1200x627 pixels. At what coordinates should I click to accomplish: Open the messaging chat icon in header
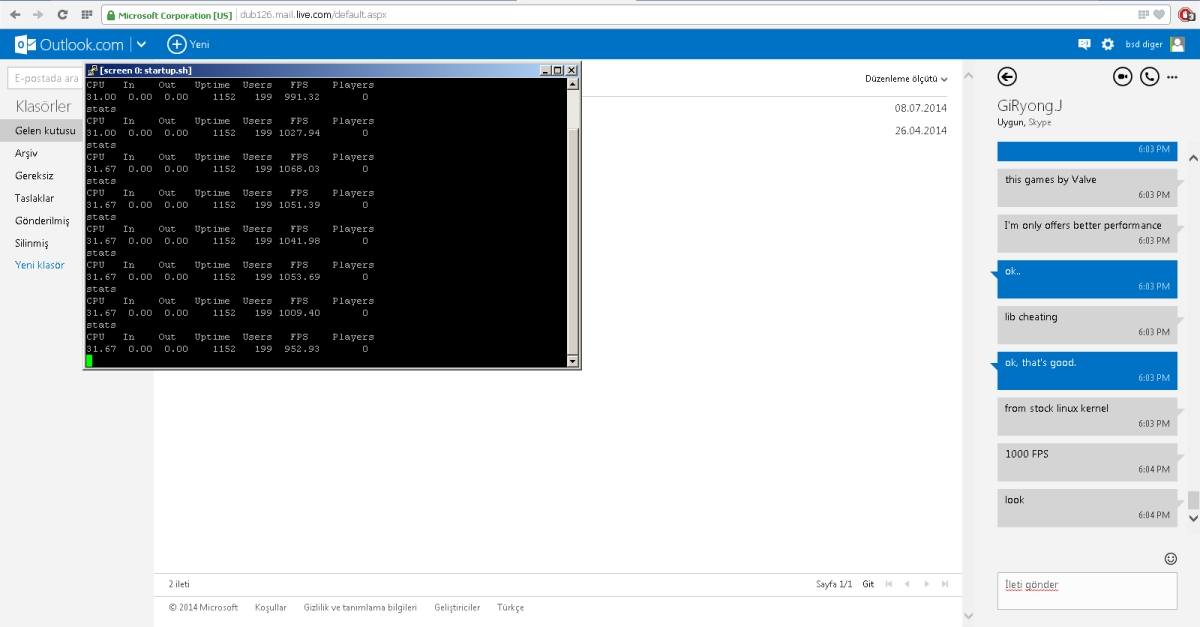point(1084,44)
